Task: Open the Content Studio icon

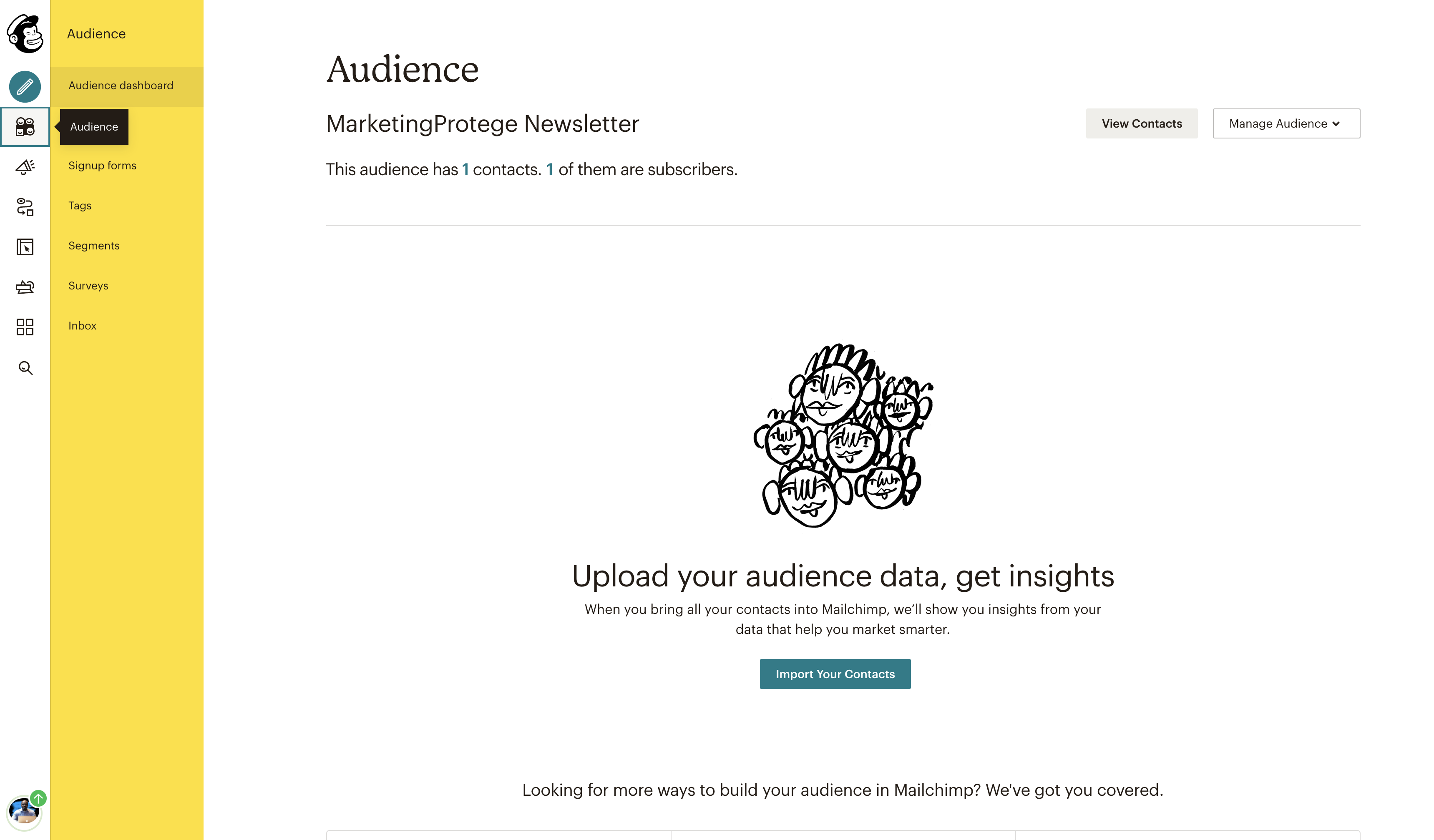Action: click(x=25, y=287)
